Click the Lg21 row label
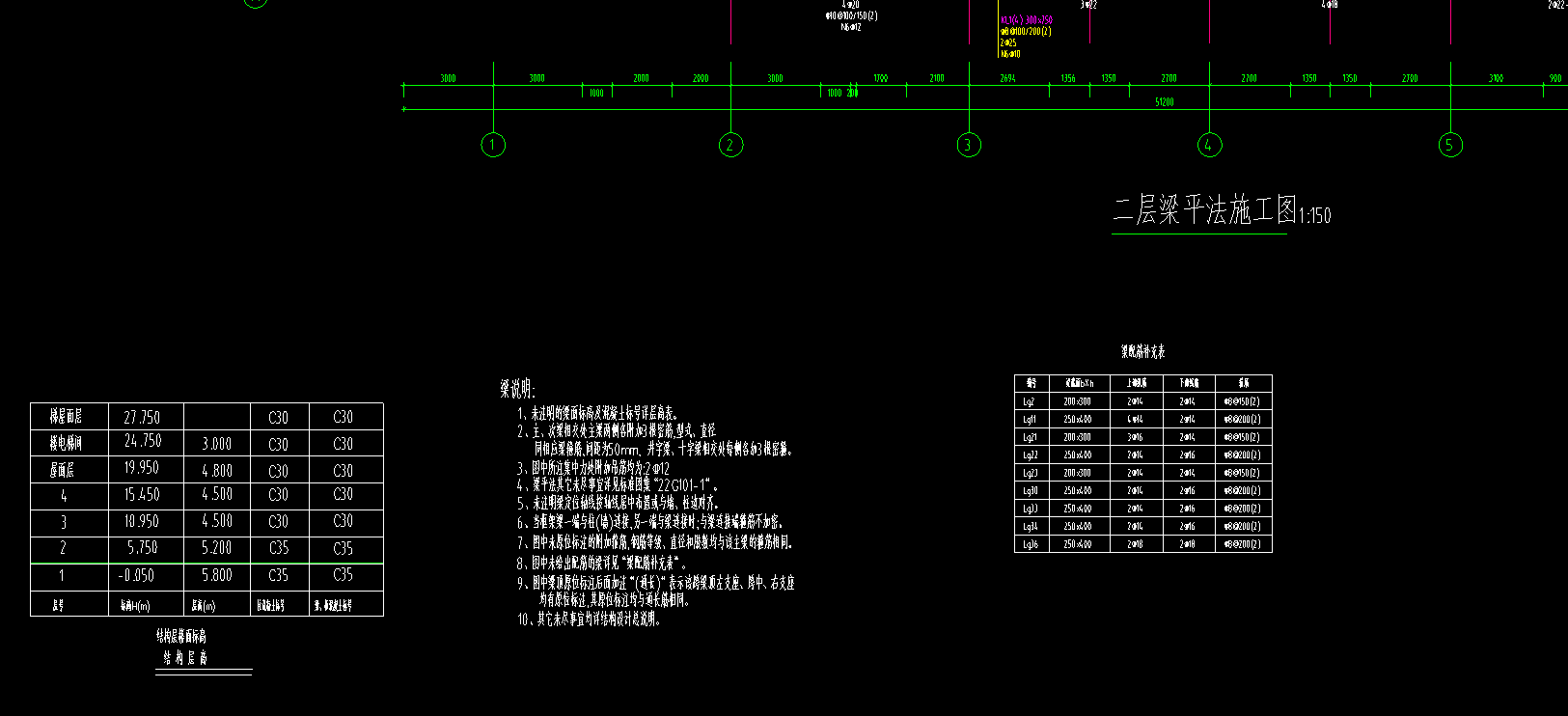 [1031, 437]
